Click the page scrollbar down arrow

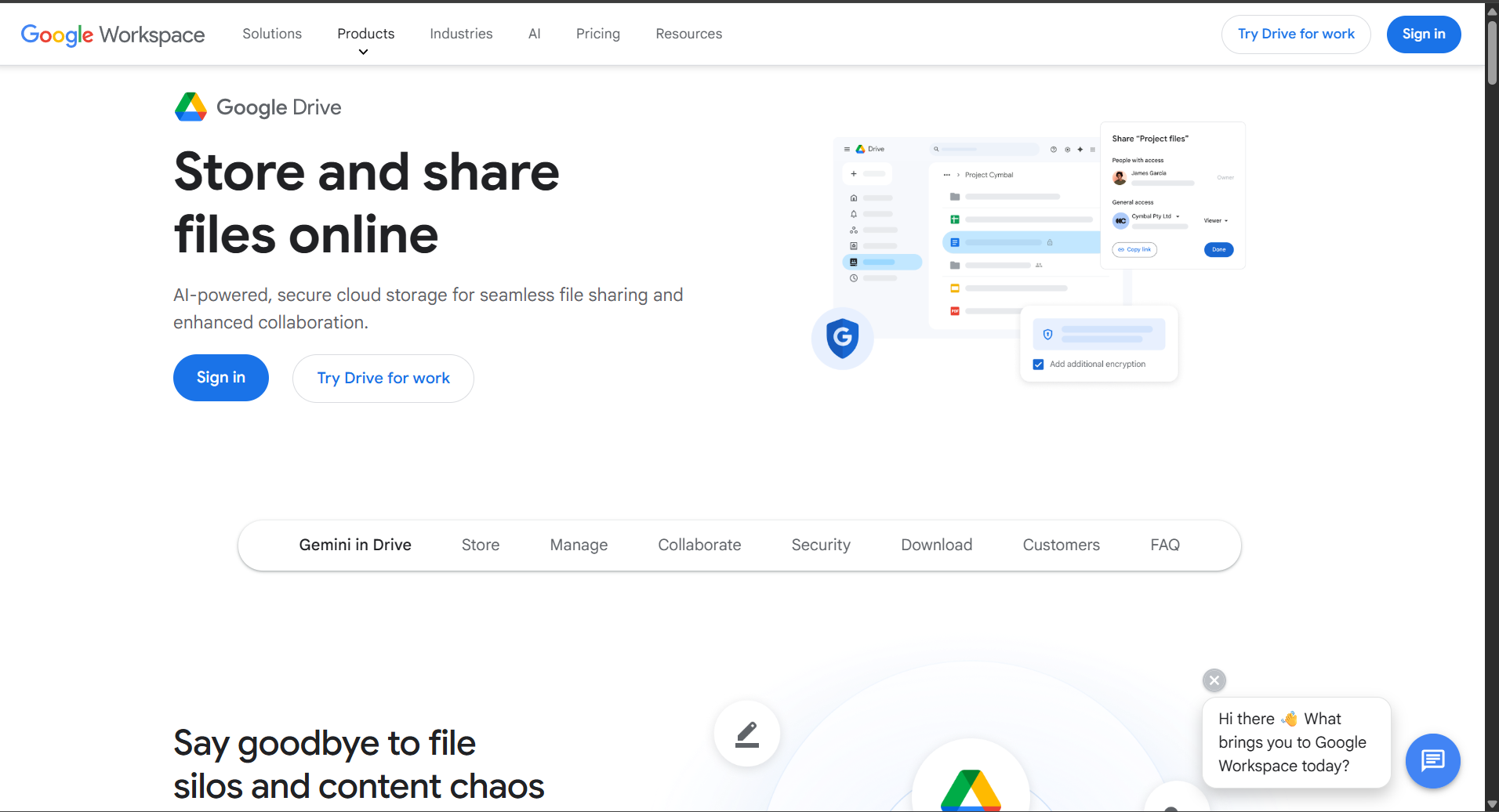click(x=1492, y=804)
